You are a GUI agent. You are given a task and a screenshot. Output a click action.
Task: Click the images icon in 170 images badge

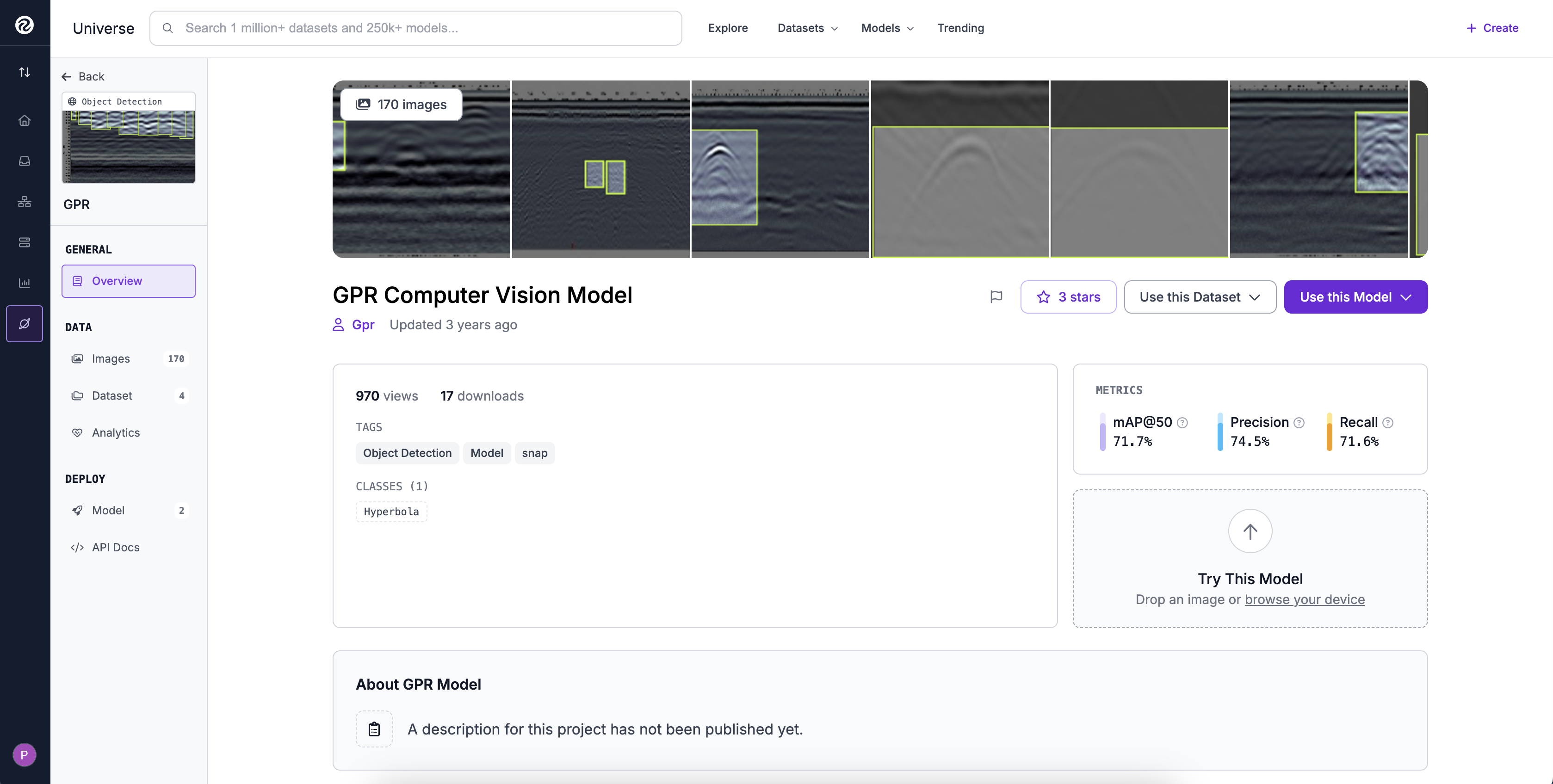[x=363, y=104]
